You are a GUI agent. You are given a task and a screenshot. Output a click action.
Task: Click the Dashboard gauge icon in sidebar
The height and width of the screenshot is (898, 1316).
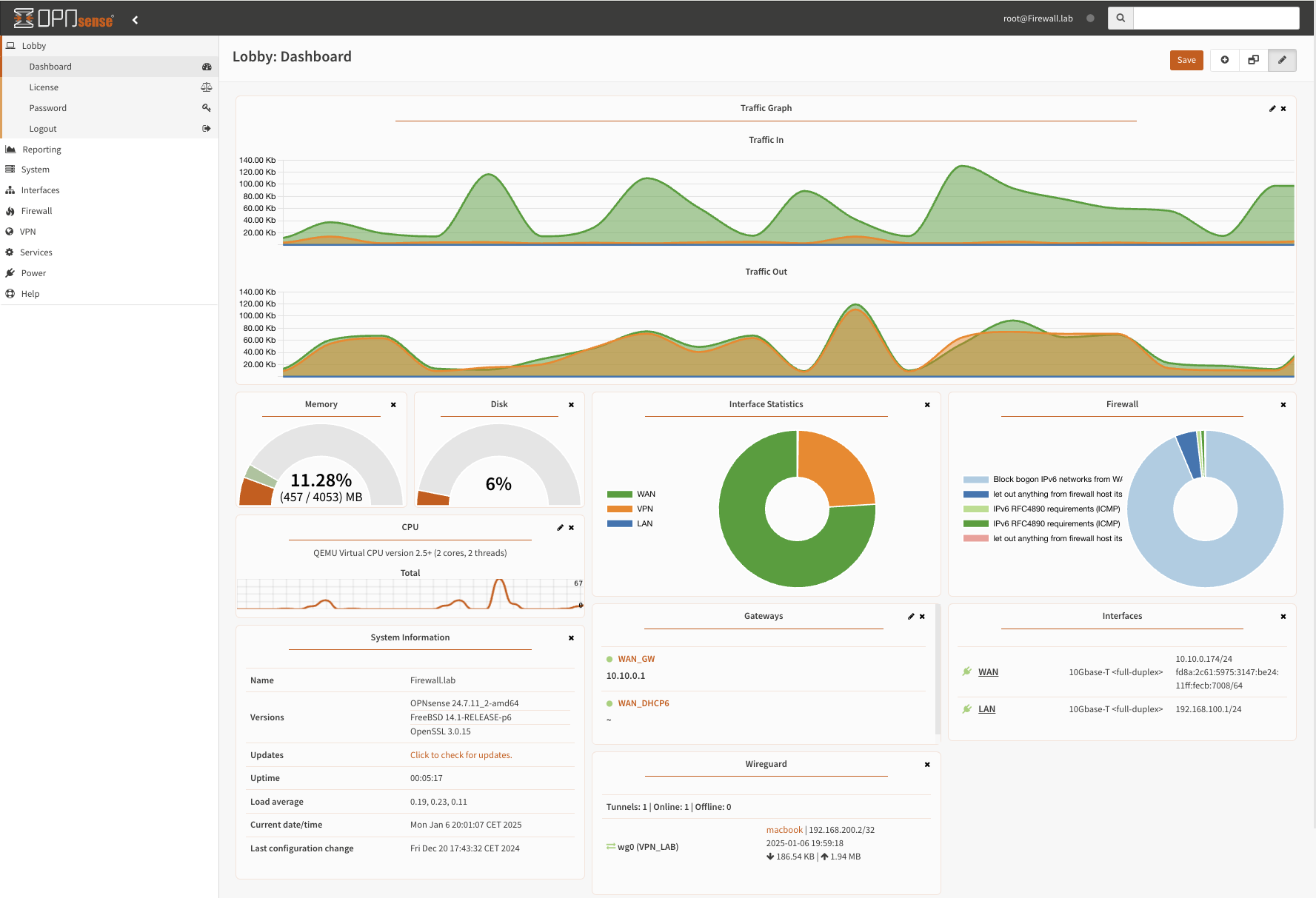pos(207,67)
